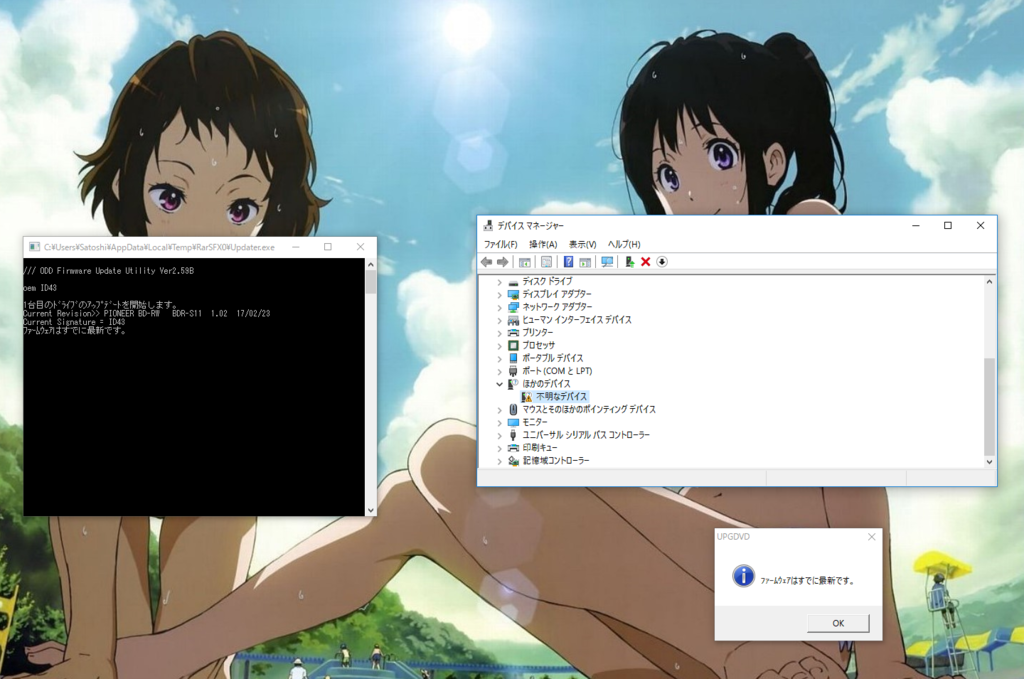Click the Forward arrow in Device Manager toolbar

pos(503,262)
